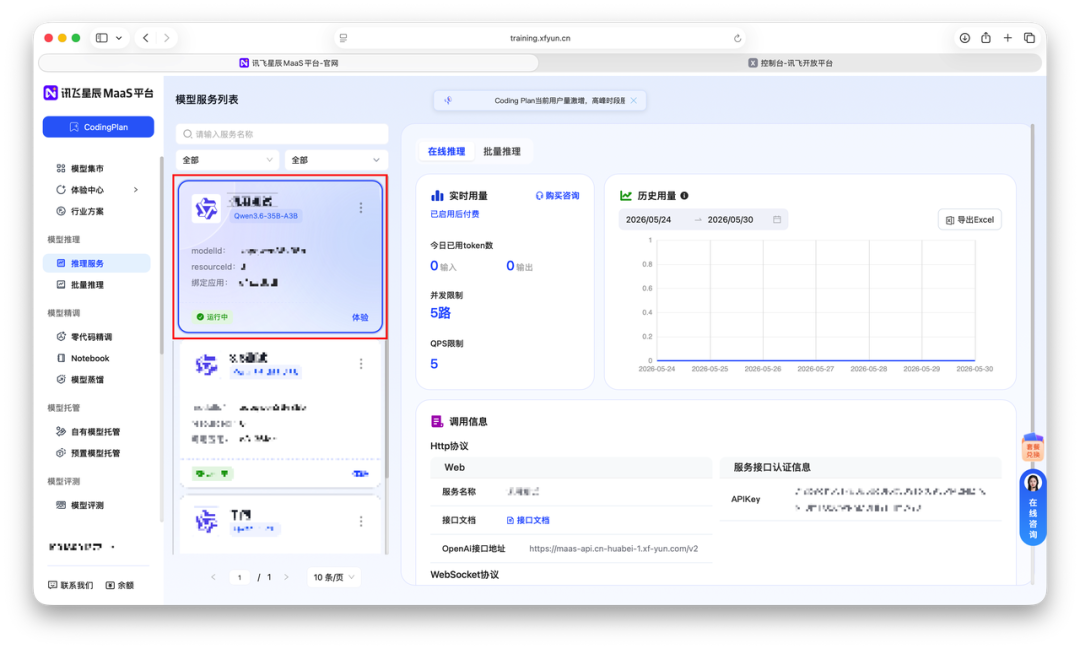Click the OpenAI接口地址 URL text
This screenshot has width=1080, height=649.
613,549
